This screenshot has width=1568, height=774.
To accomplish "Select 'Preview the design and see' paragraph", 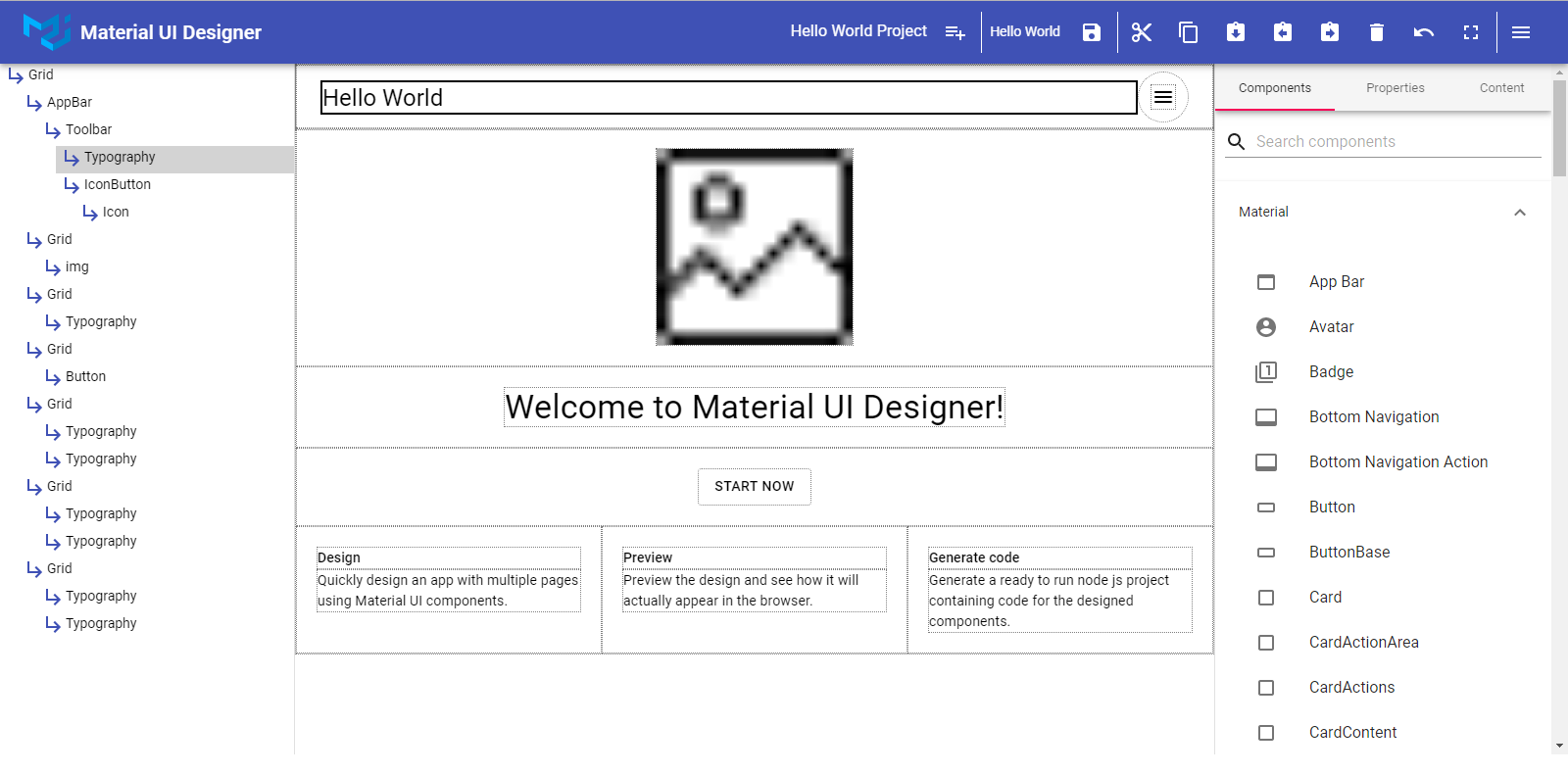I will tap(755, 591).
